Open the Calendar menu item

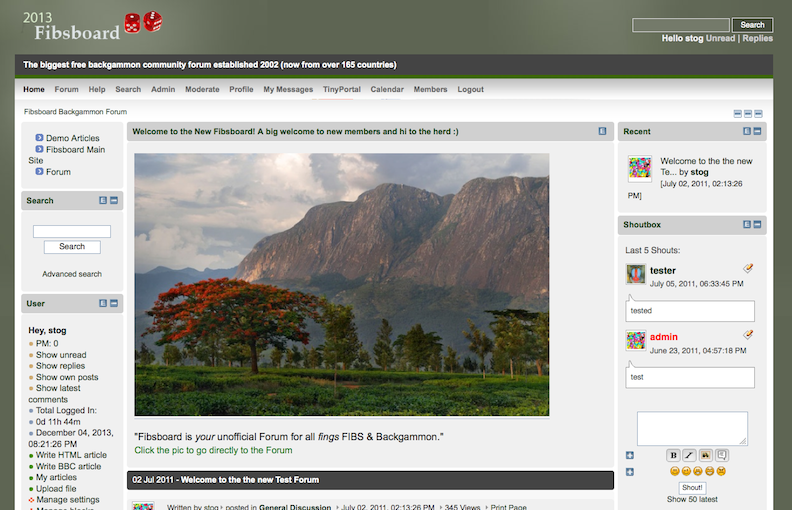[x=387, y=89]
